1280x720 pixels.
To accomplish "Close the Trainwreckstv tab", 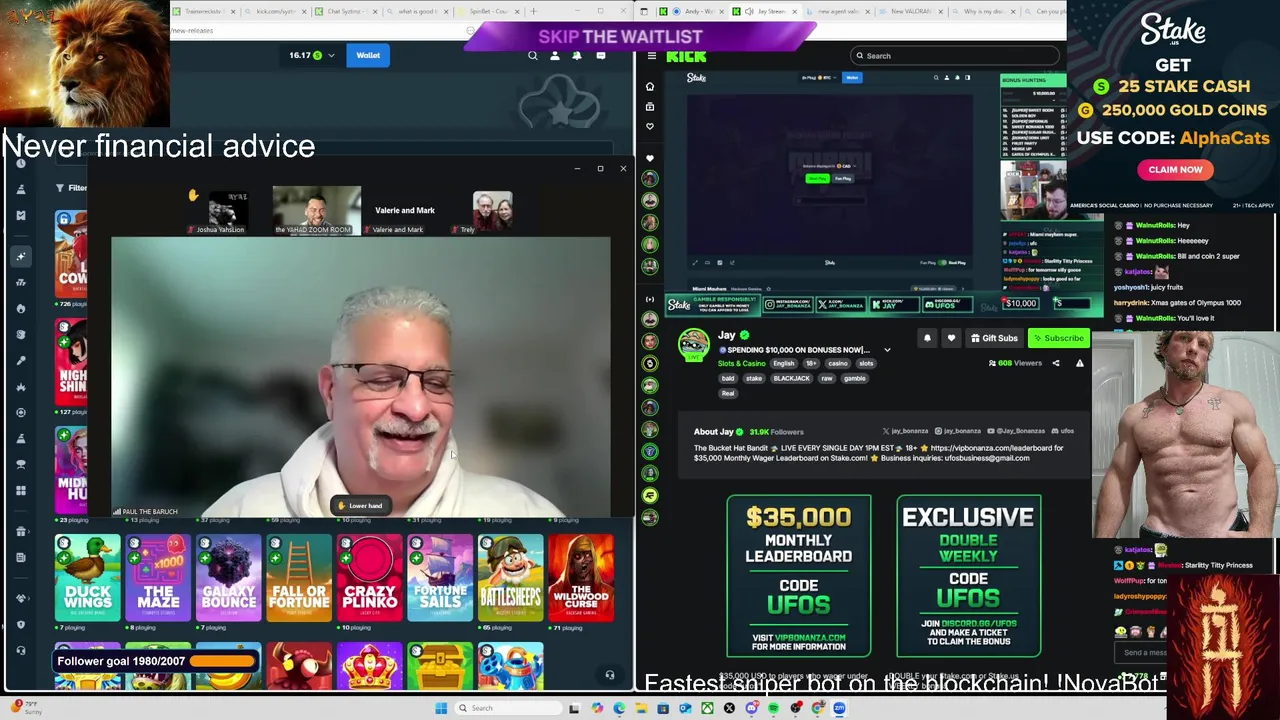I will coord(233,11).
